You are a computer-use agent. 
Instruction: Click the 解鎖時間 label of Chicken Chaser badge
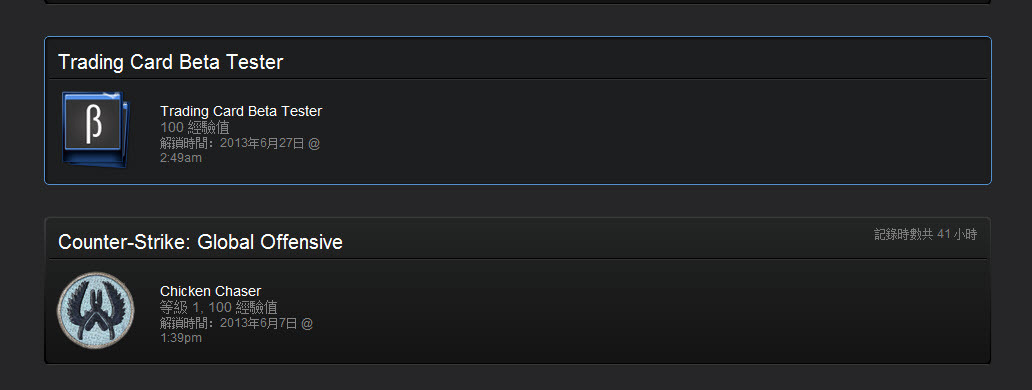point(187,323)
